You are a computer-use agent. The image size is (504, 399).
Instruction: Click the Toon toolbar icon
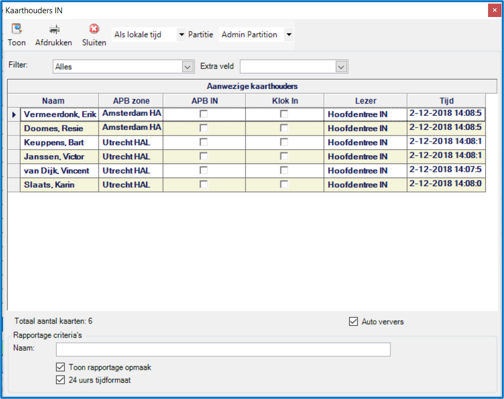[x=16, y=29]
